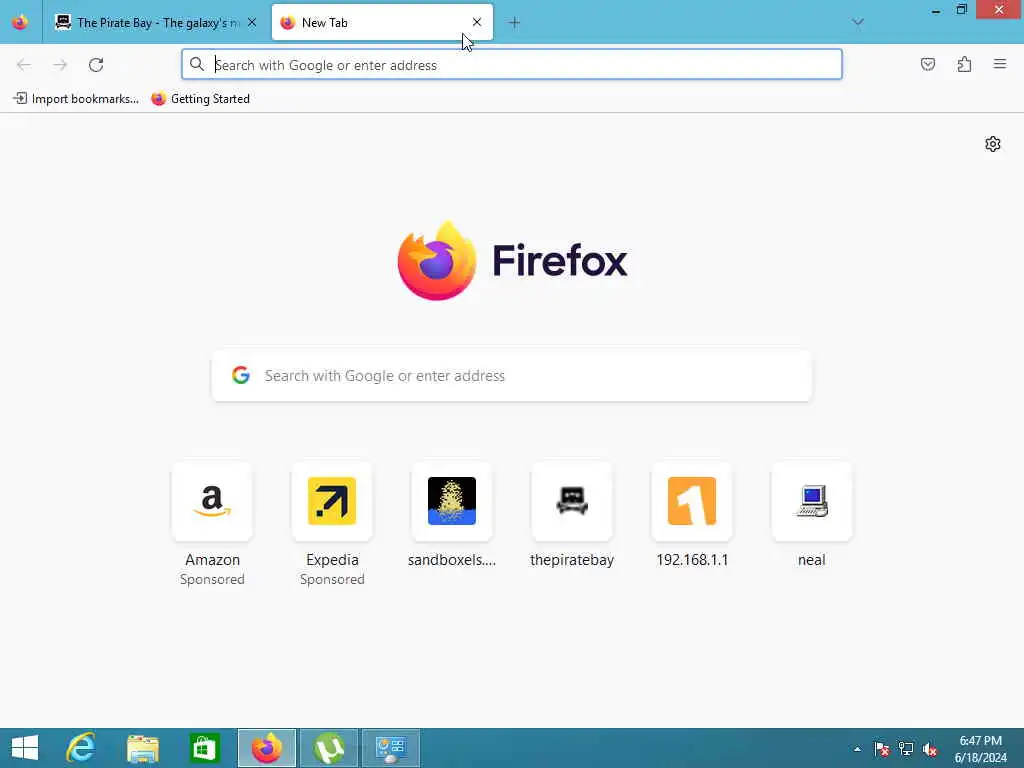Open the Getting Started bookmark
Viewport: 1024px width, 768px height.
point(200,99)
